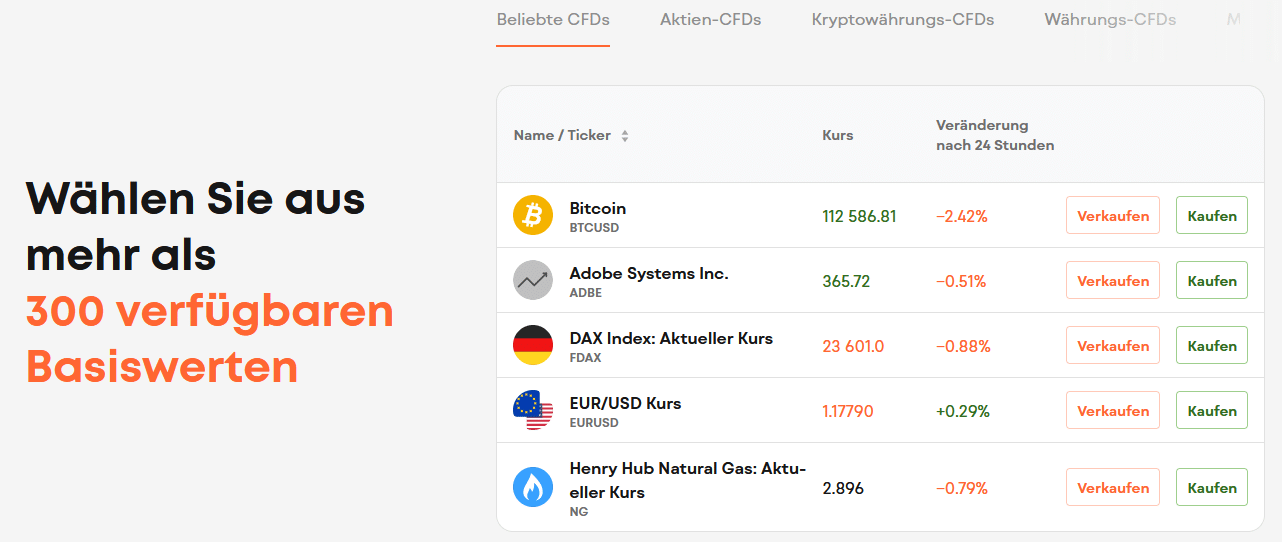Click the FDAX ticker text
1282x542 pixels.
(x=586, y=358)
